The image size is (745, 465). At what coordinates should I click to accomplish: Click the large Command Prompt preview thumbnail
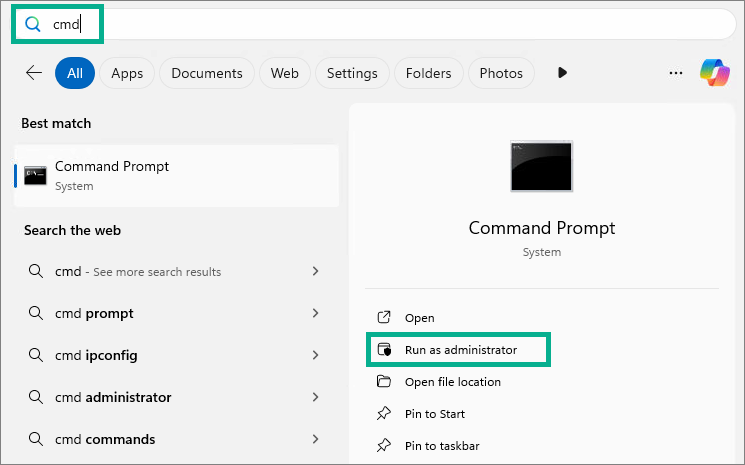542,166
